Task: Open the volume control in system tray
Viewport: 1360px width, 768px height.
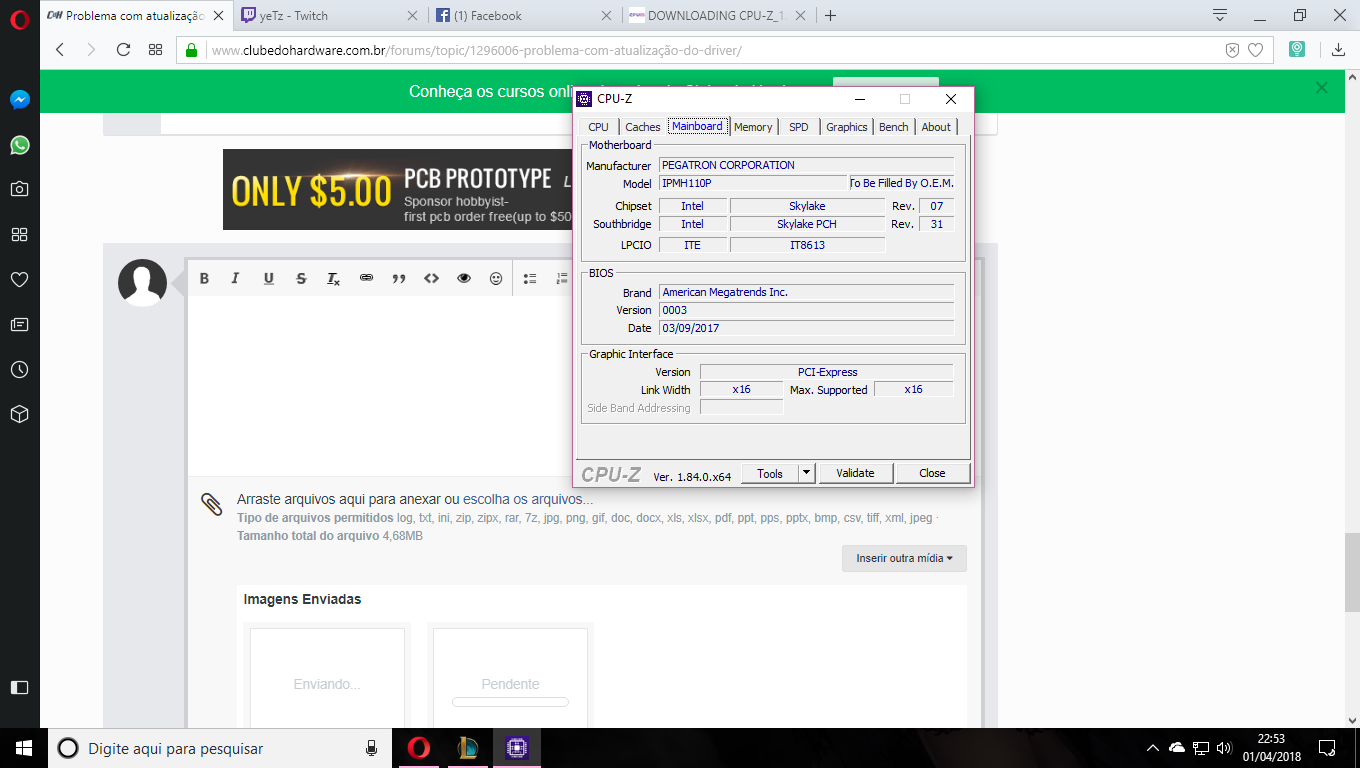Action: point(1224,748)
